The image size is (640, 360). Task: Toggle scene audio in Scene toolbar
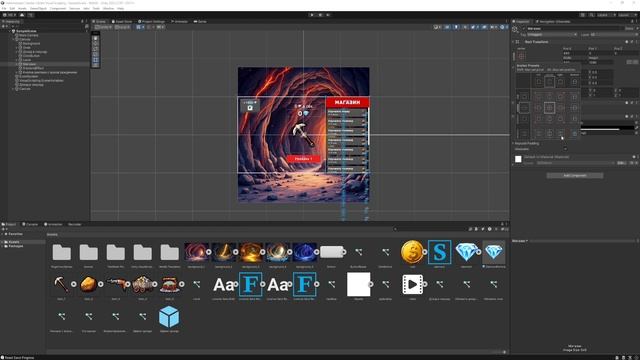(x=465, y=27)
